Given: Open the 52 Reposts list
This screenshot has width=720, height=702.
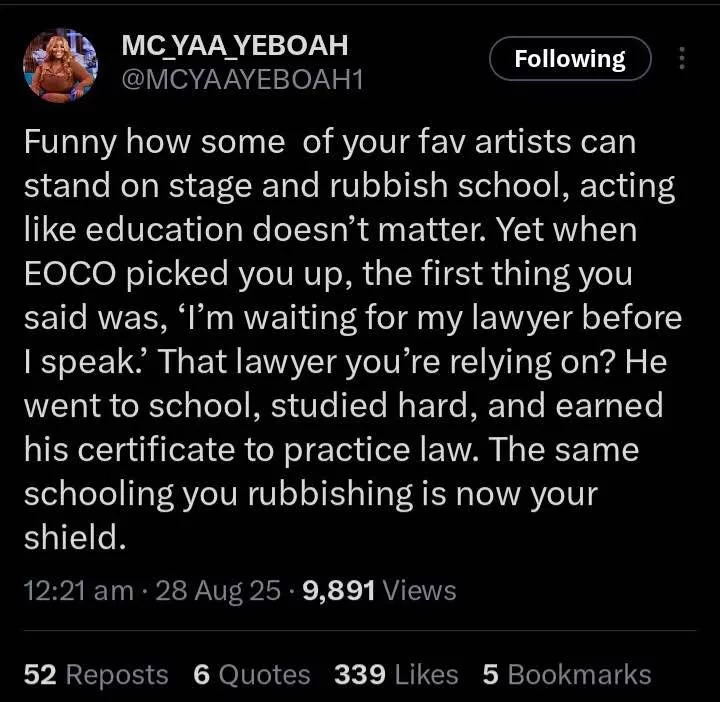Looking at the screenshot, I should point(96,675).
